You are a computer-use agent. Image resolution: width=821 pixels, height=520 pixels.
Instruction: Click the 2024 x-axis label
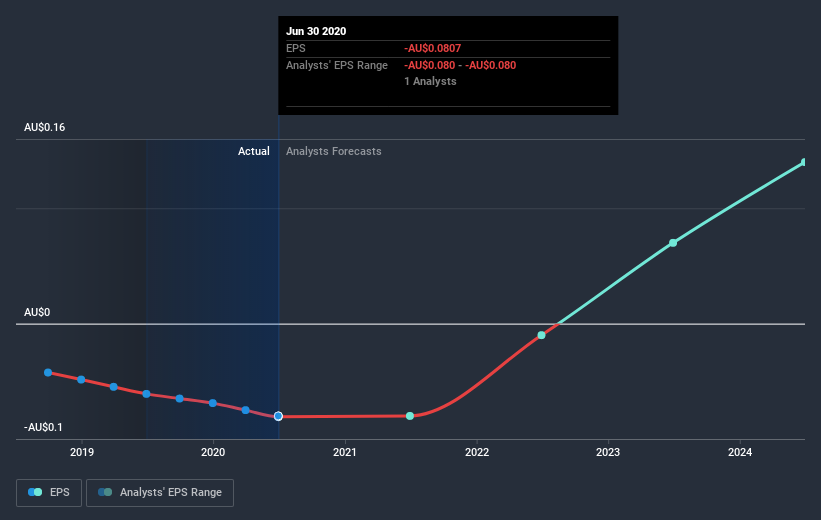pyautogui.click(x=740, y=452)
